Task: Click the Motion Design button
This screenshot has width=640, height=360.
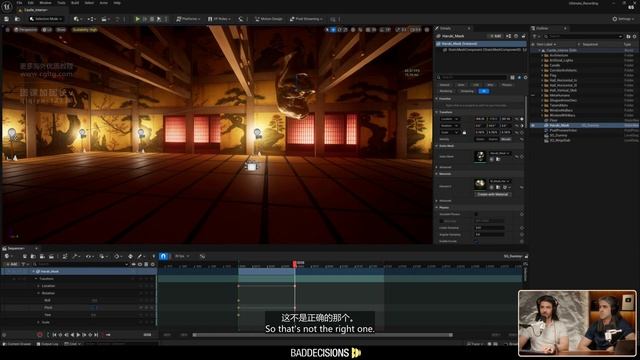Action: click(268, 19)
